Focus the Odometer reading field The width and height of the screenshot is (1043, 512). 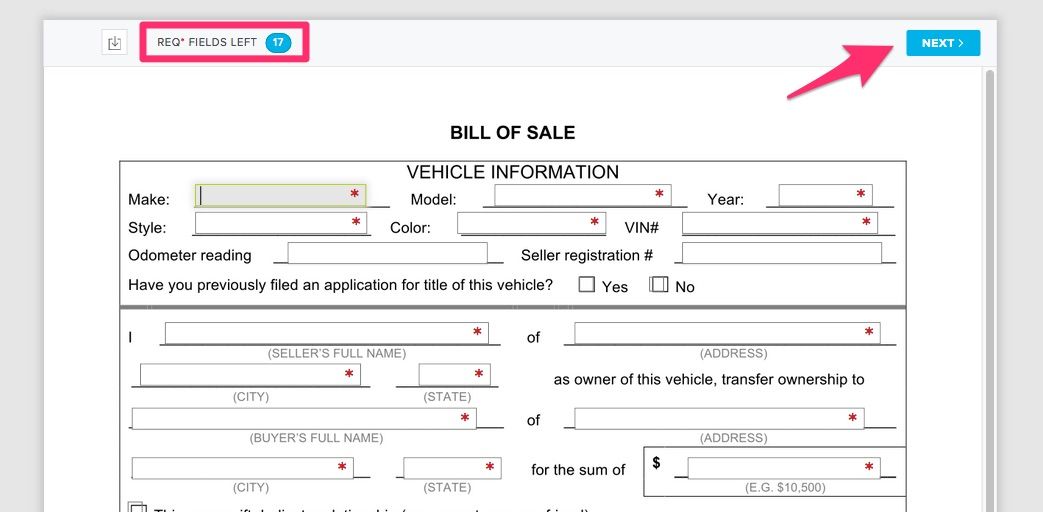point(387,253)
